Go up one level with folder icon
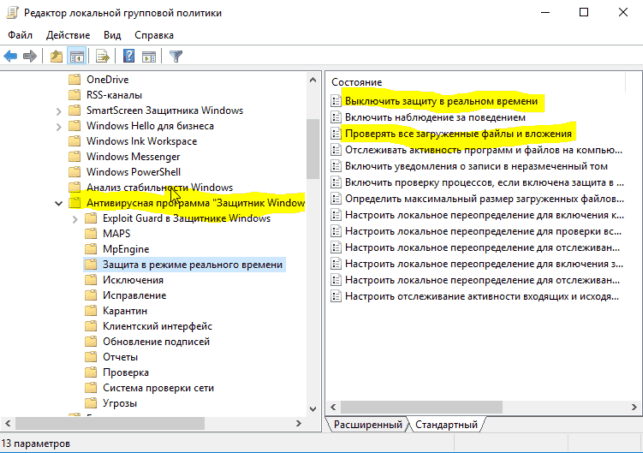The height and width of the screenshot is (453, 643). (x=56, y=56)
